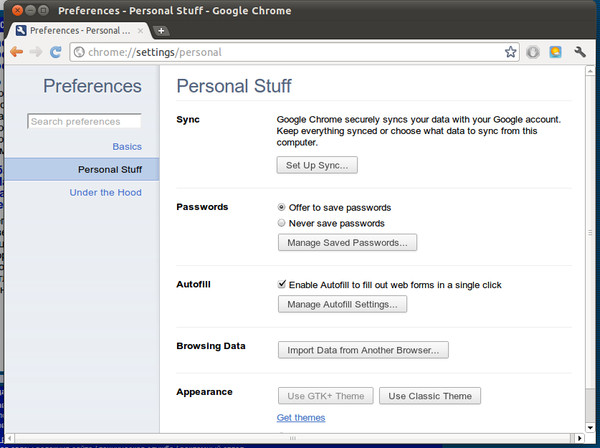The height and width of the screenshot is (448, 600).
Task: Click the page icon in address bar
Action: click(79, 52)
